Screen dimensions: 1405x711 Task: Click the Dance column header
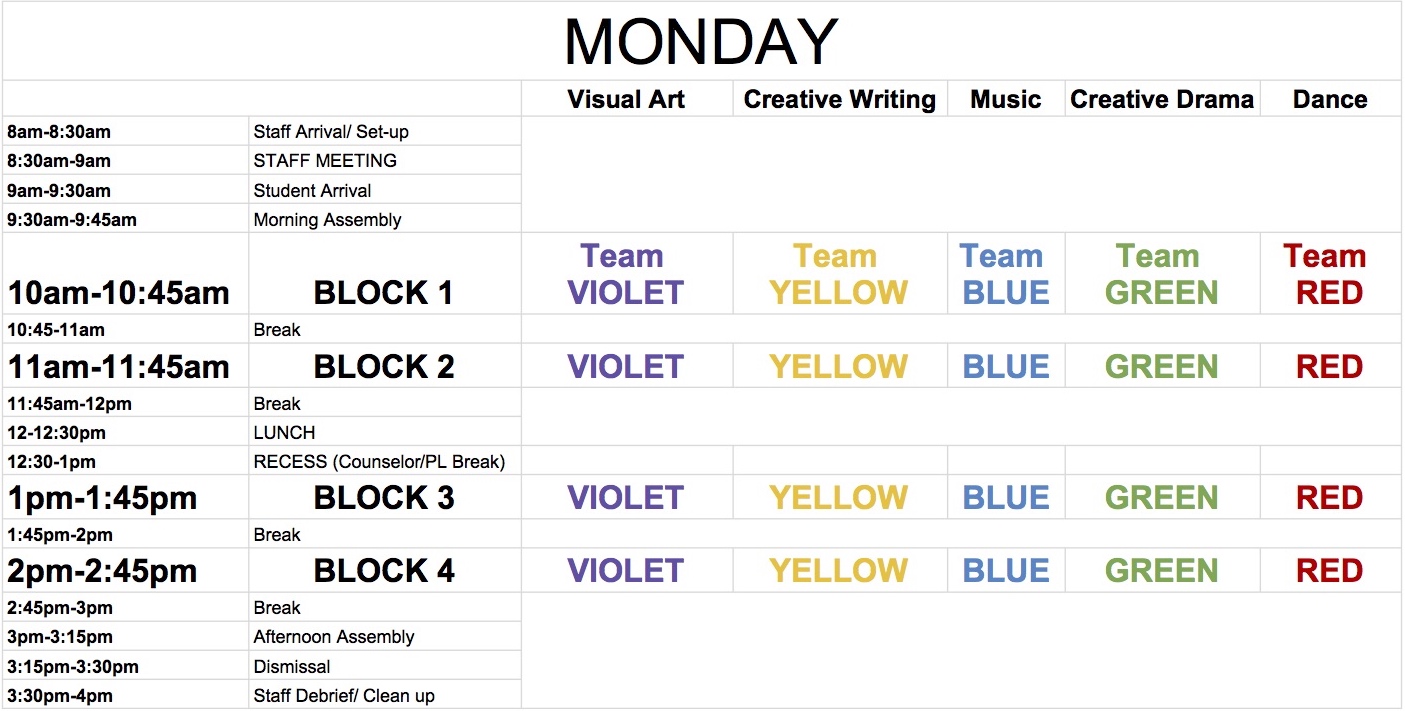point(1330,99)
